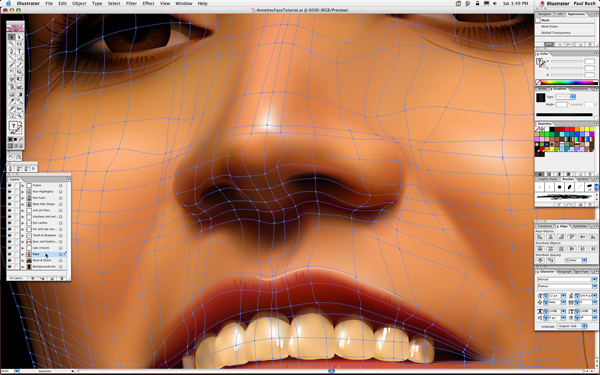The image size is (600, 375).
Task: Hide the Eye Lashes layer
Action: [x=10, y=223]
